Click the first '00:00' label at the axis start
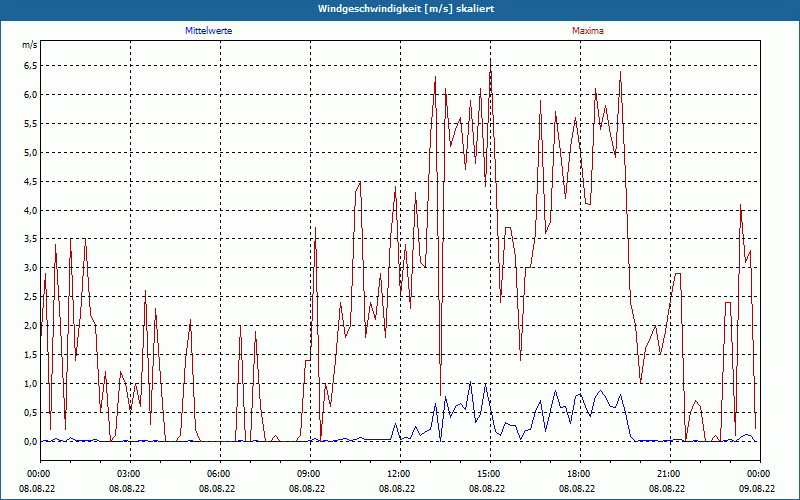The image size is (800, 500). click(x=40, y=474)
